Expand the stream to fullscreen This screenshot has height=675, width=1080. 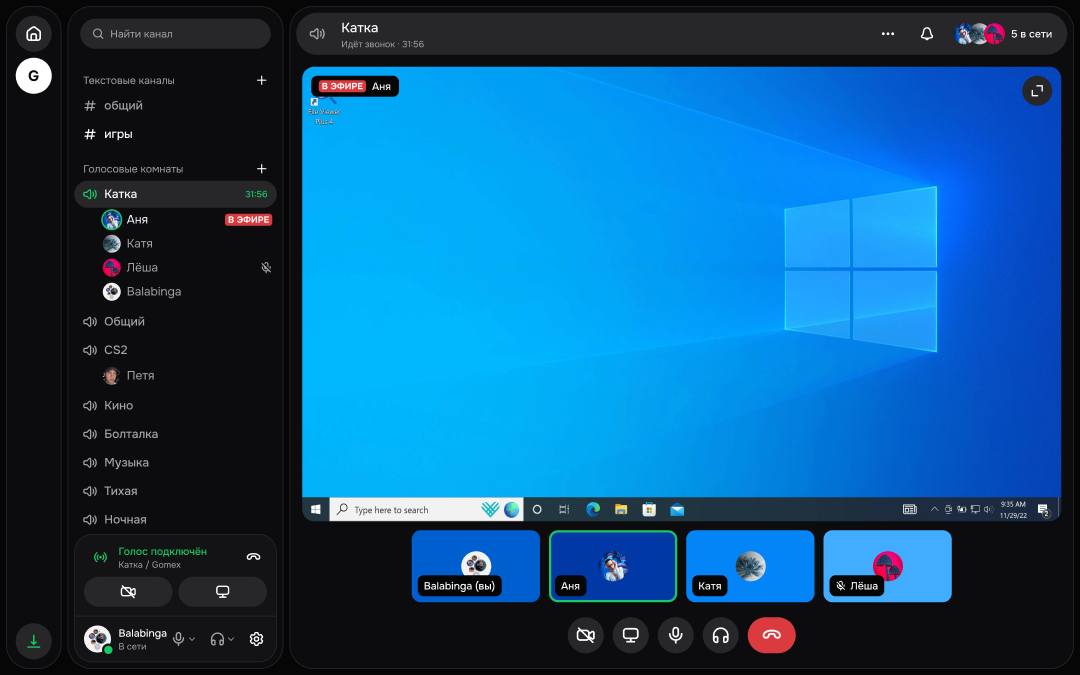(x=1037, y=91)
